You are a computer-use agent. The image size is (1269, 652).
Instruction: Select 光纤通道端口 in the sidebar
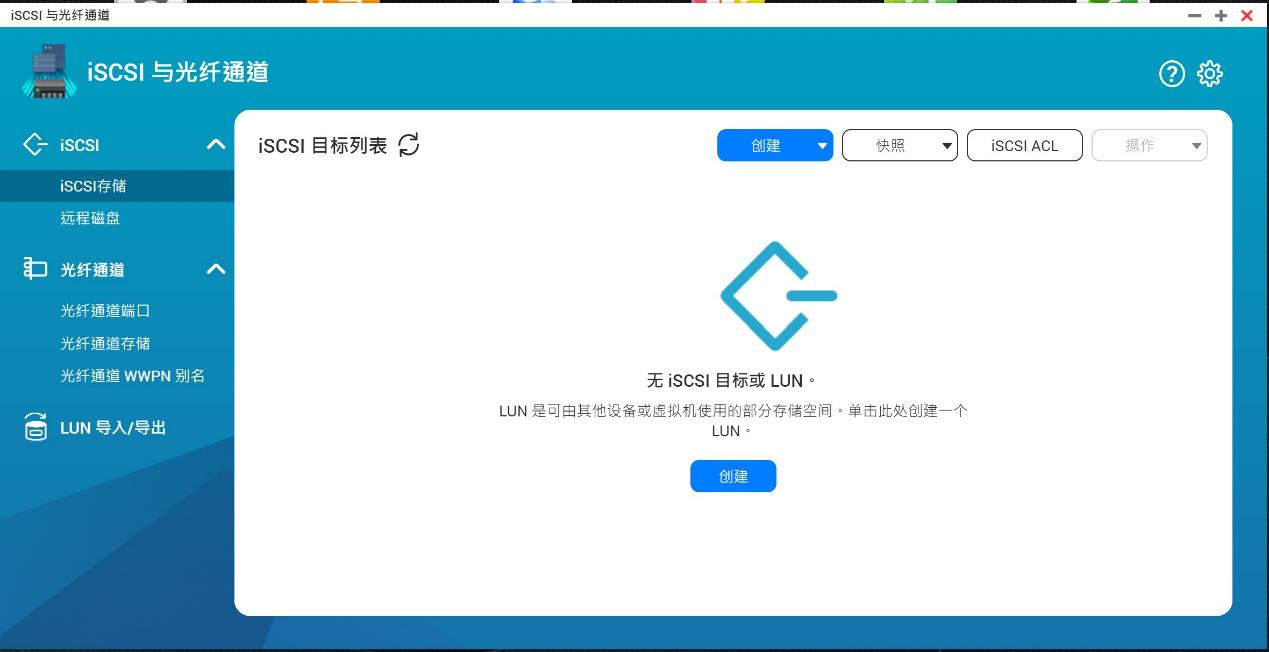pos(104,311)
